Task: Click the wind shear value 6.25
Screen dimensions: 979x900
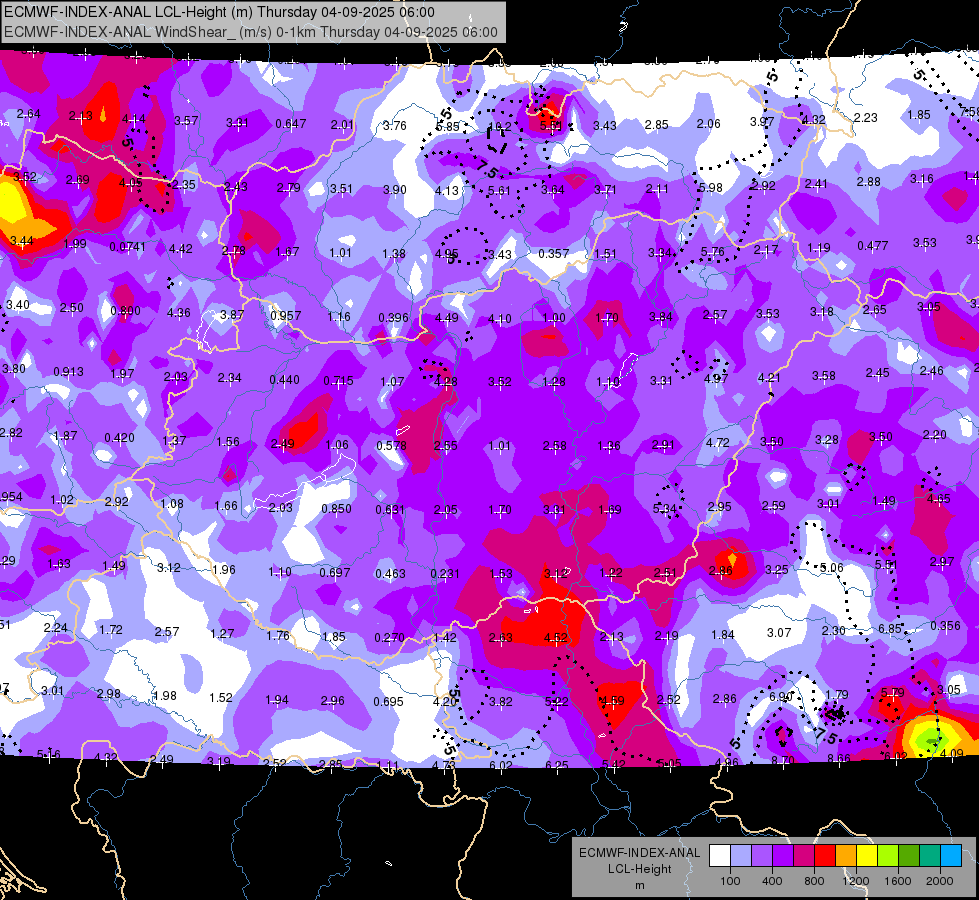Action: point(557,764)
